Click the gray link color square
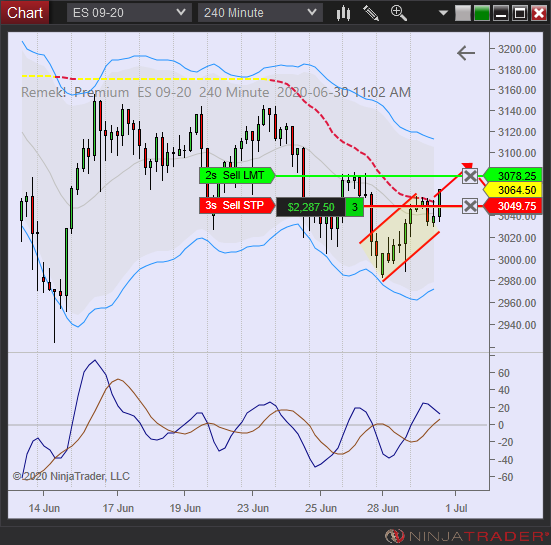This screenshot has width=551, height=545. (462, 13)
